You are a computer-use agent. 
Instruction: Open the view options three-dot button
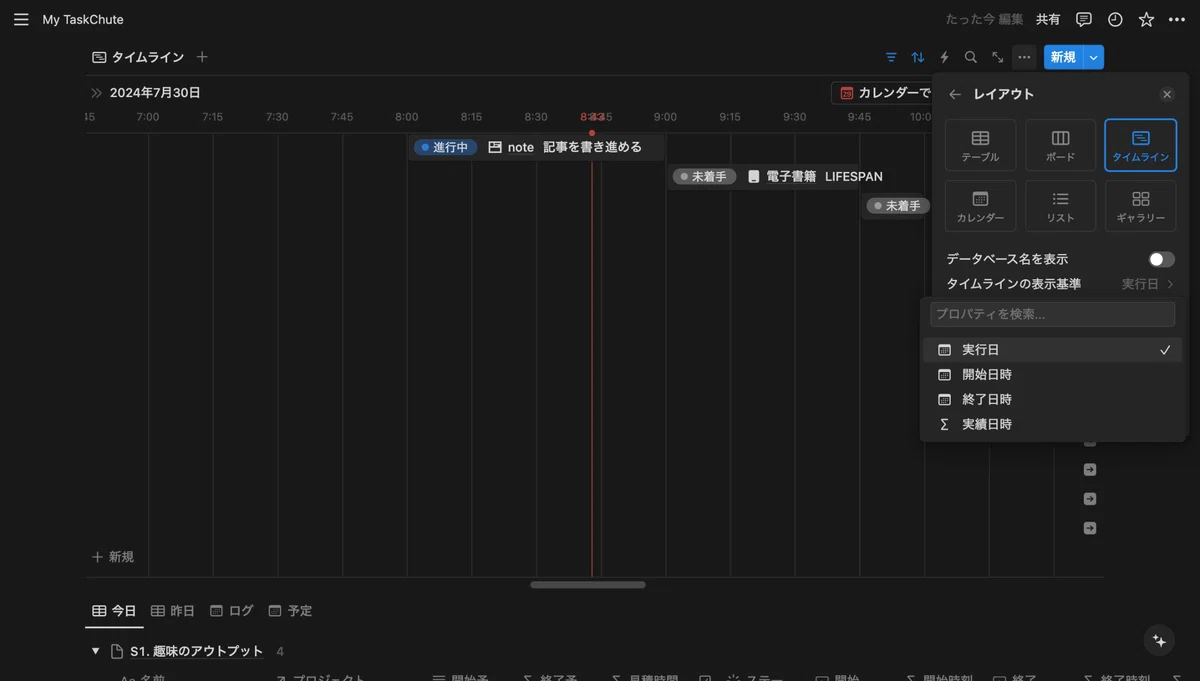[1024, 57]
